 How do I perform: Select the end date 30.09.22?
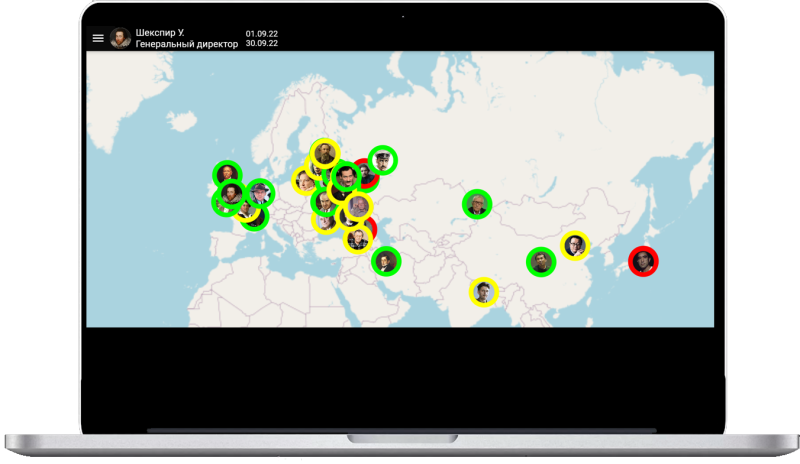[x=262, y=43]
